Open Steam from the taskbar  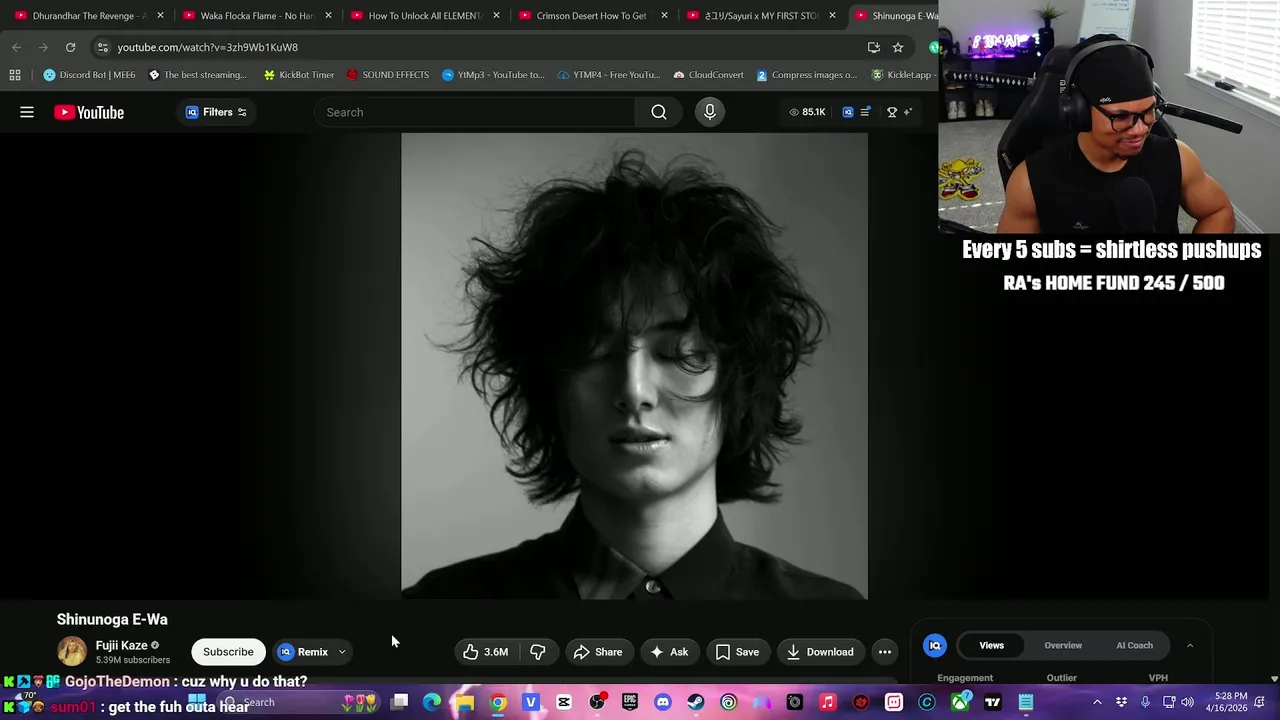click(696, 702)
